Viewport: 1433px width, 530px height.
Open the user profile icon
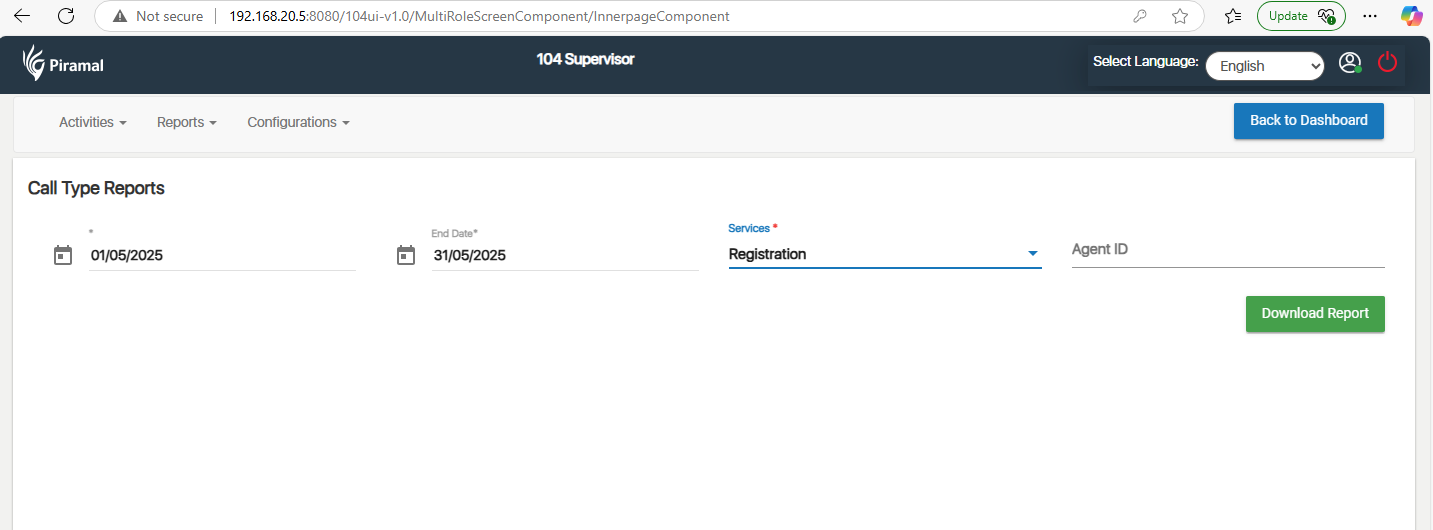tap(1350, 63)
